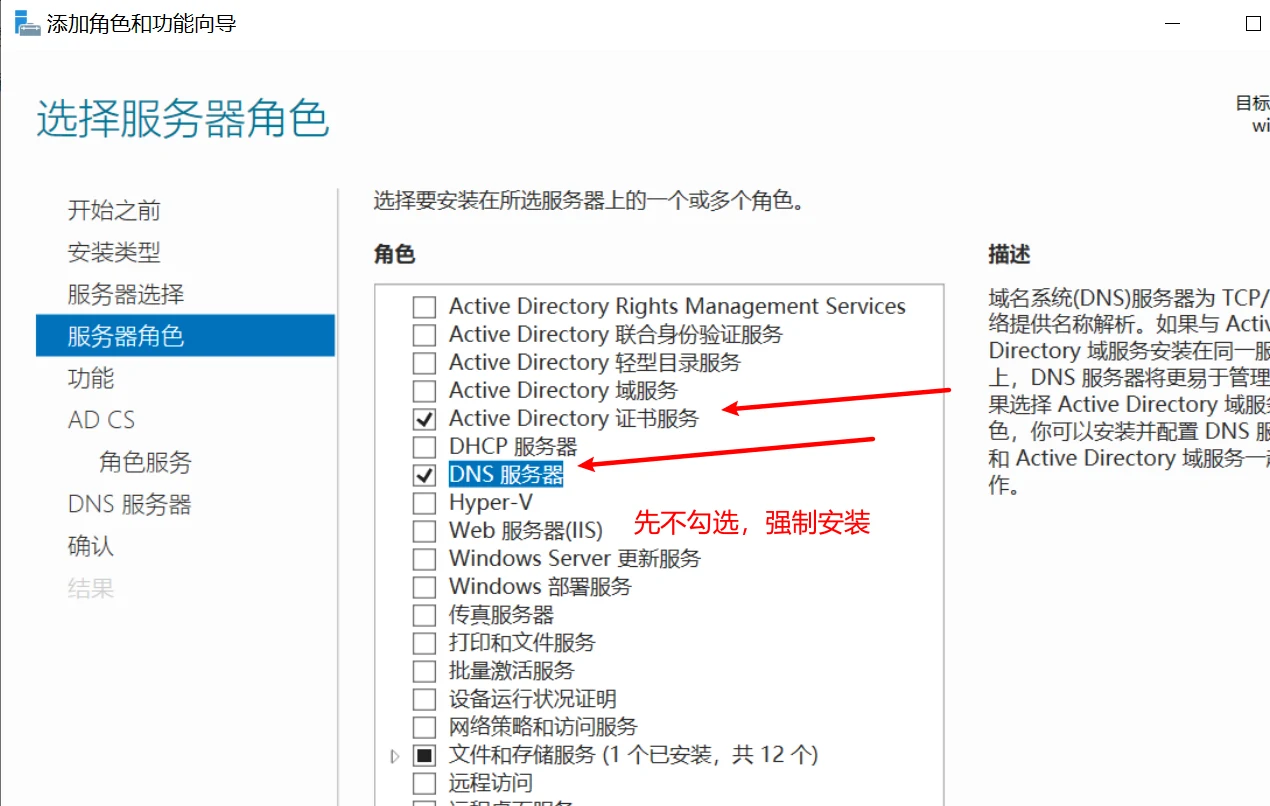Viewport: 1270px width, 806px height.
Task: Check Windows Server 更新服务 checkbox
Action: point(425,559)
